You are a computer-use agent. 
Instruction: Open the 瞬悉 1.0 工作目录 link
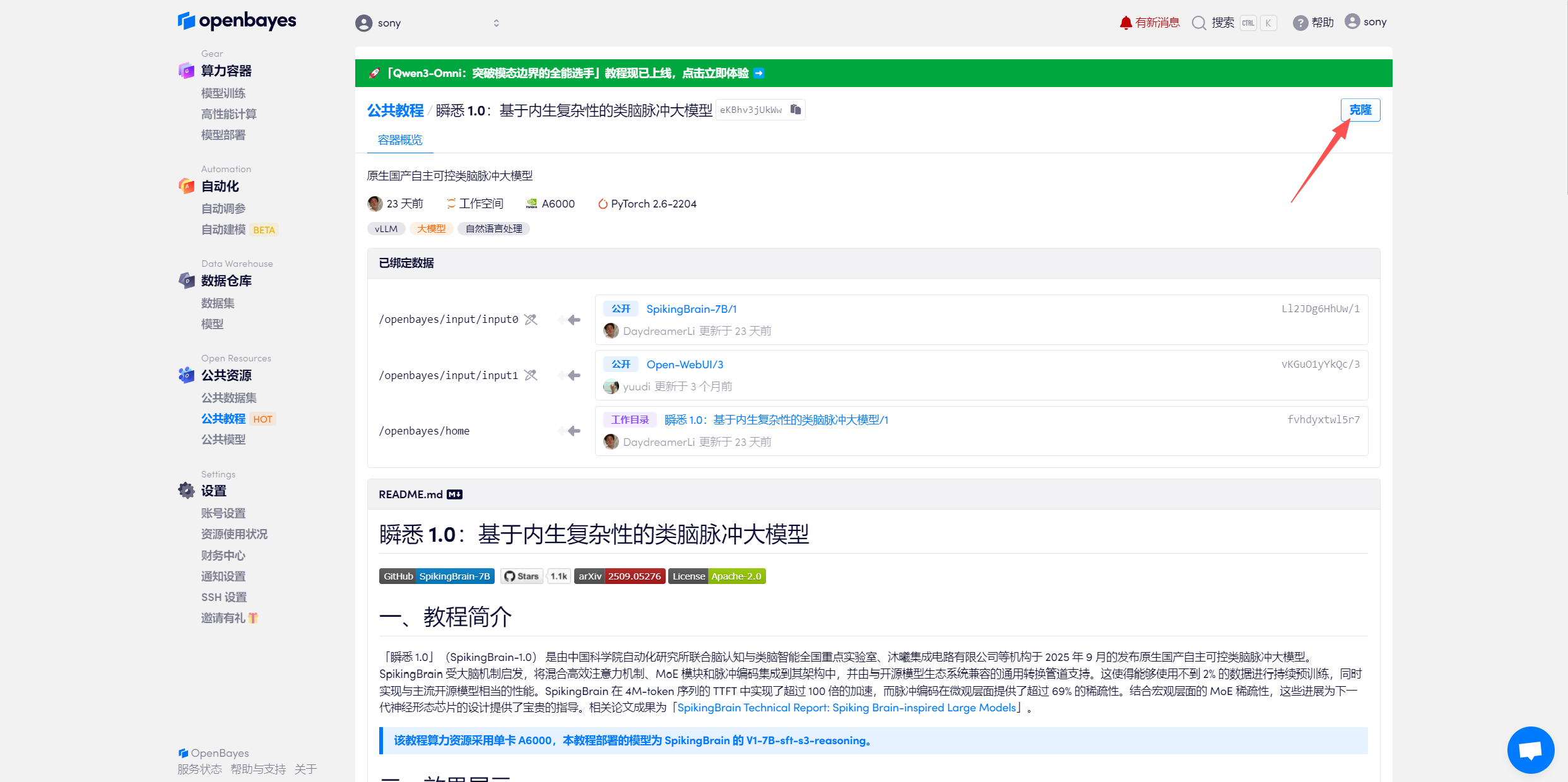pyautogui.click(x=776, y=420)
